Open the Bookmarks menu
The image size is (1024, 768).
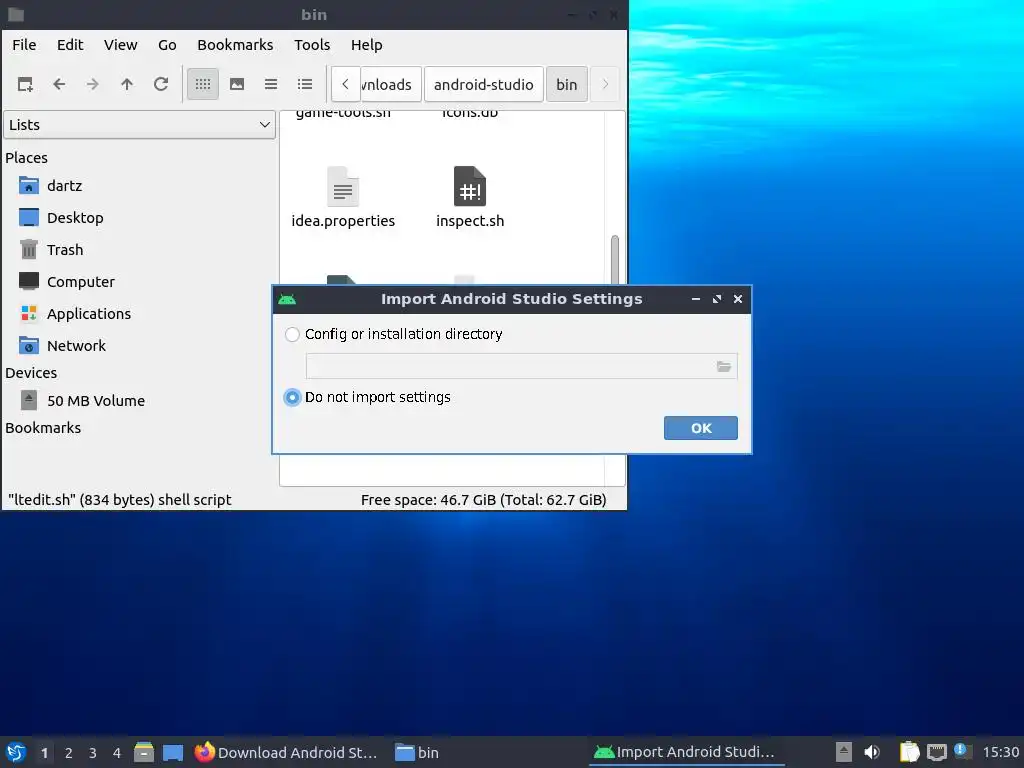tap(235, 45)
